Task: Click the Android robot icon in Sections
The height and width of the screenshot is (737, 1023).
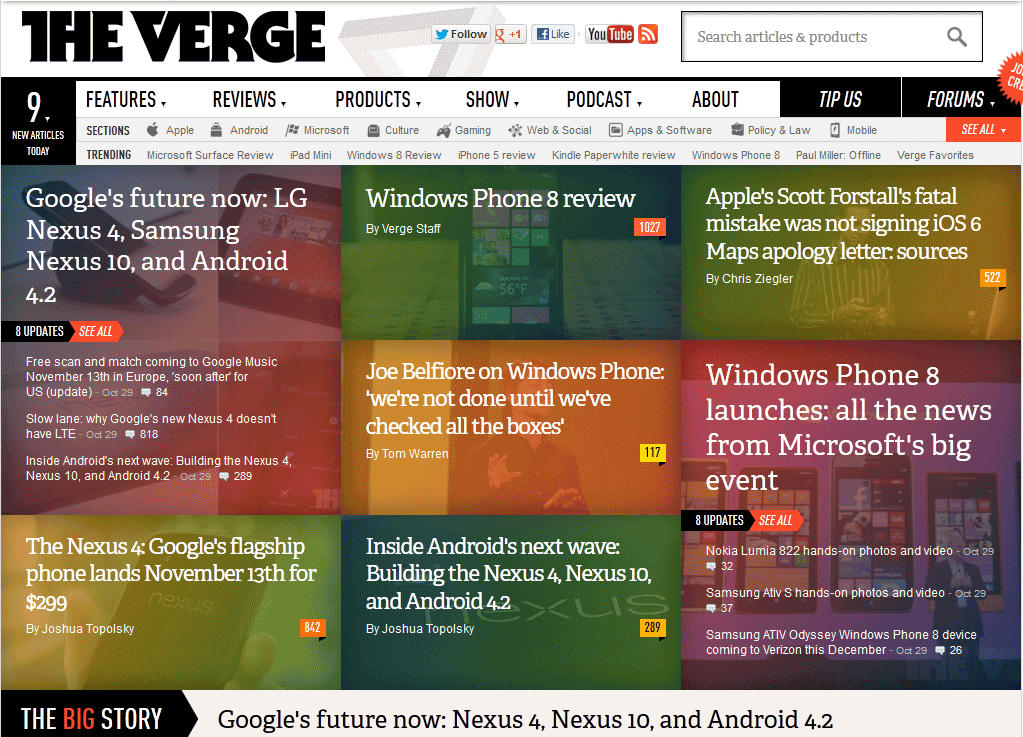Action: tap(216, 130)
